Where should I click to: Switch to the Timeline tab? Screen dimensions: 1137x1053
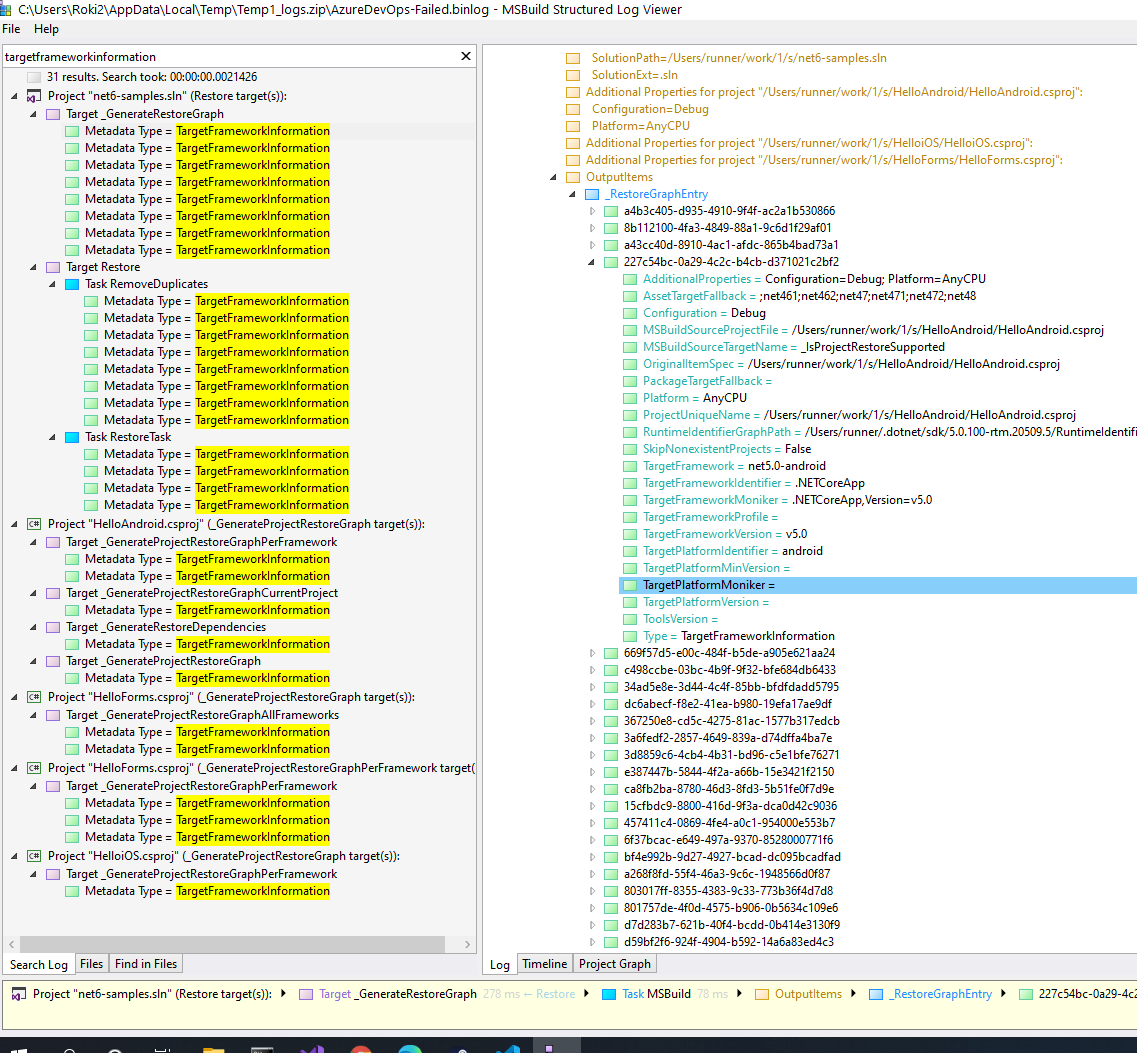click(545, 964)
